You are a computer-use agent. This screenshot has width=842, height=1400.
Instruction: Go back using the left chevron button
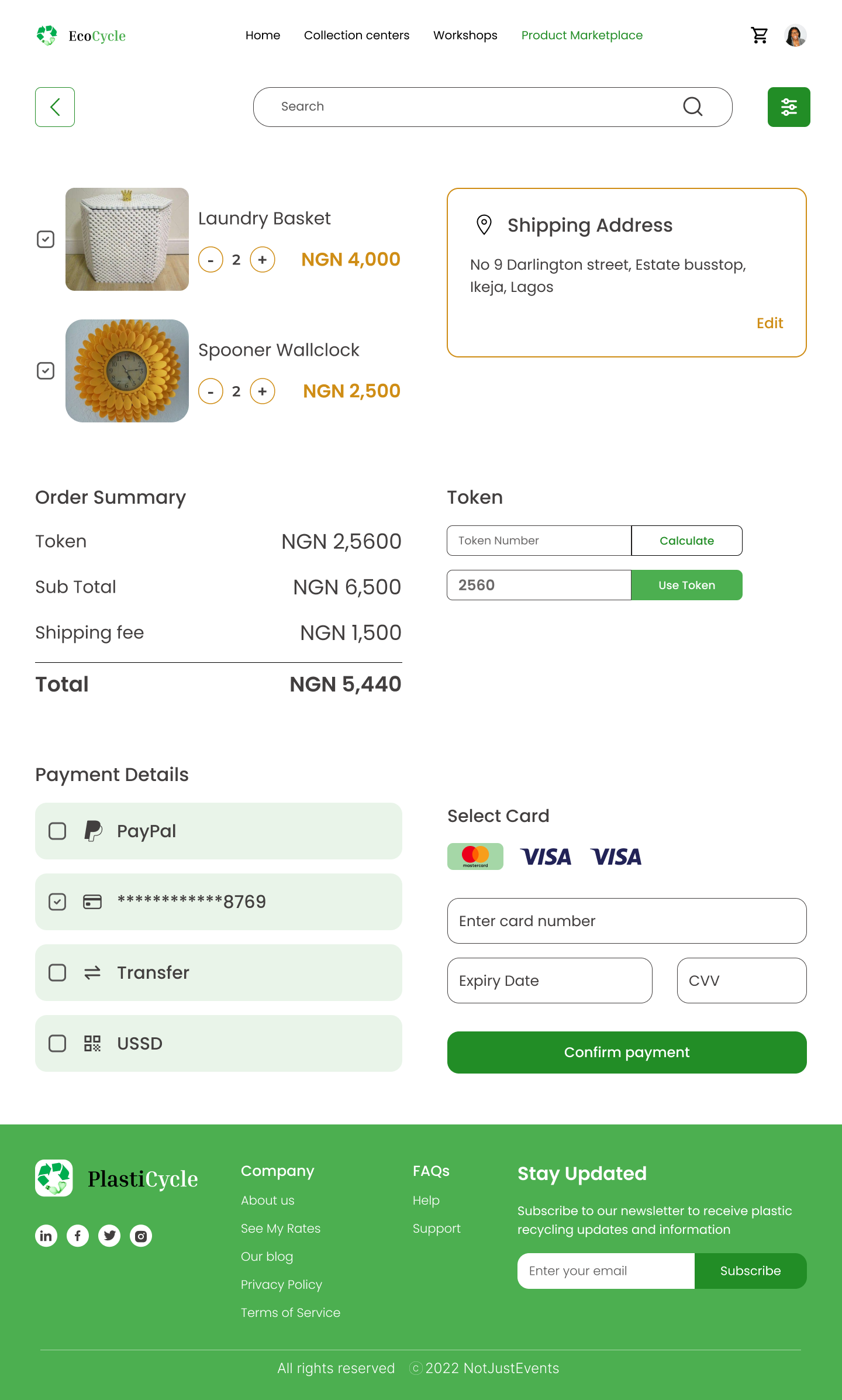click(x=55, y=107)
